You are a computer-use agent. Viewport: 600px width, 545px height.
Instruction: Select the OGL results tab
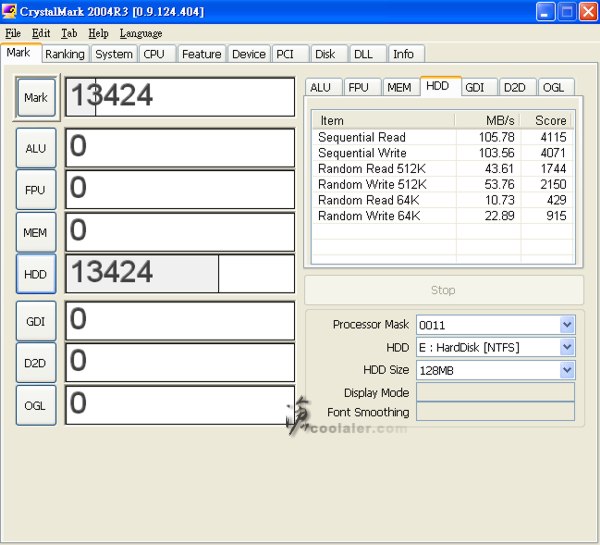[x=553, y=87]
